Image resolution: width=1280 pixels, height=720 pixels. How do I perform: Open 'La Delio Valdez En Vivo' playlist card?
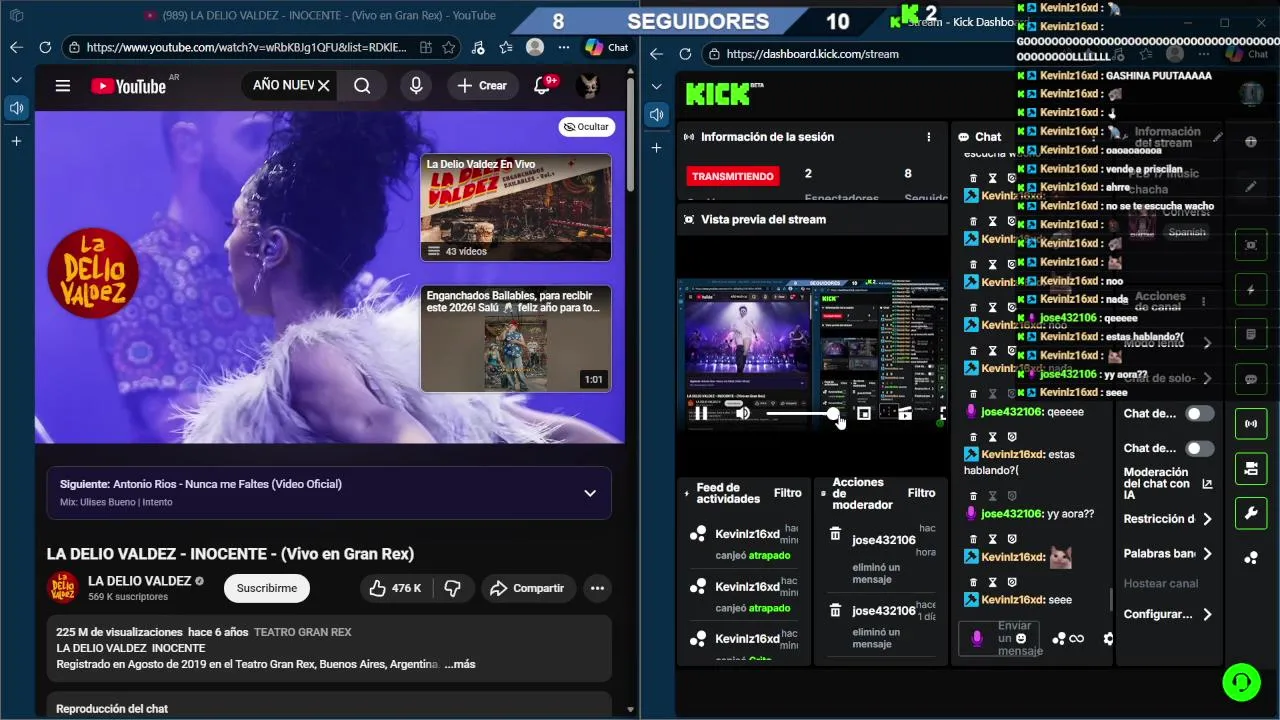[515, 208]
